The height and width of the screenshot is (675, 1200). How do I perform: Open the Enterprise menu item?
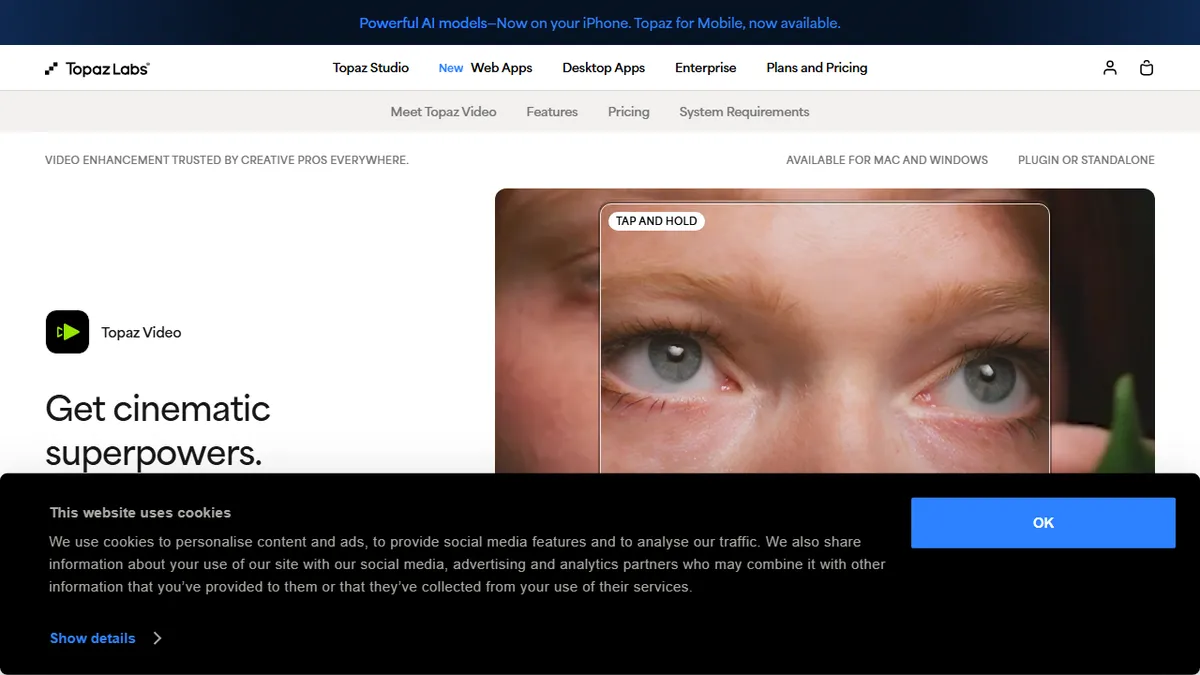[x=706, y=68]
